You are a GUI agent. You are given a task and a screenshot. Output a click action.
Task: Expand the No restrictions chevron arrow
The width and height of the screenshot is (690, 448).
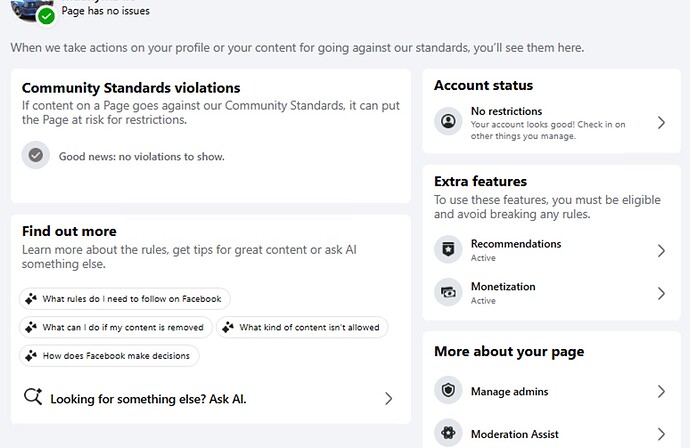click(661, 123)
